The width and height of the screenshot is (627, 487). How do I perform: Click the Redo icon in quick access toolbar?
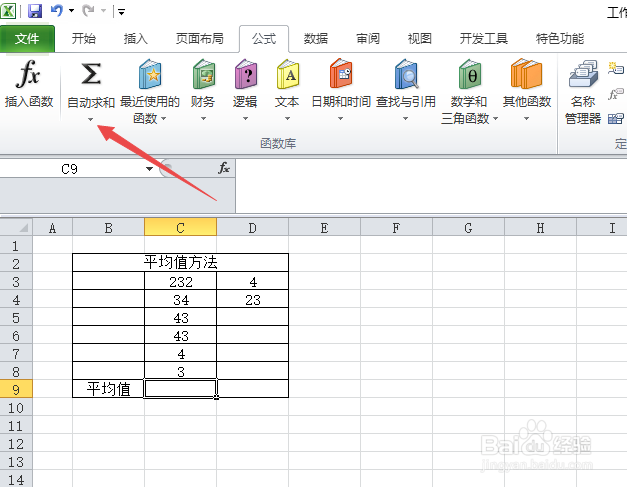pyautogui.click(x=88, y=11)
